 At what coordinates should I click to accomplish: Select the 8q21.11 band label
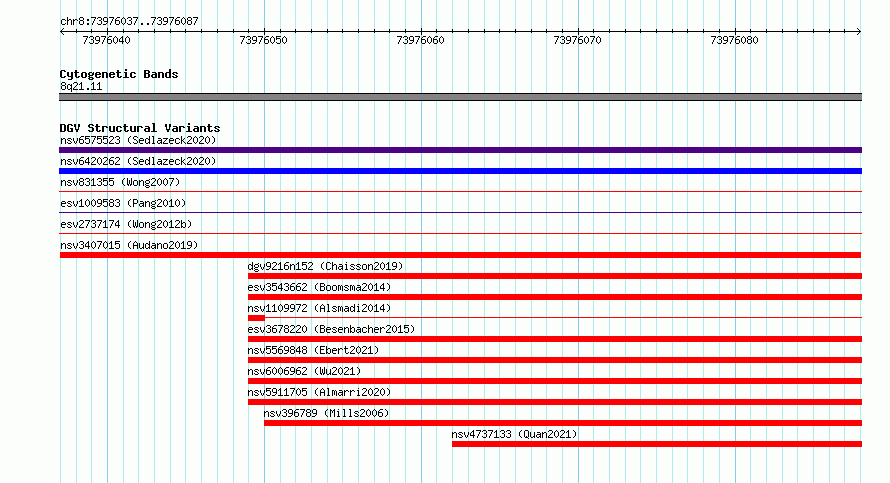pos(81,86)
